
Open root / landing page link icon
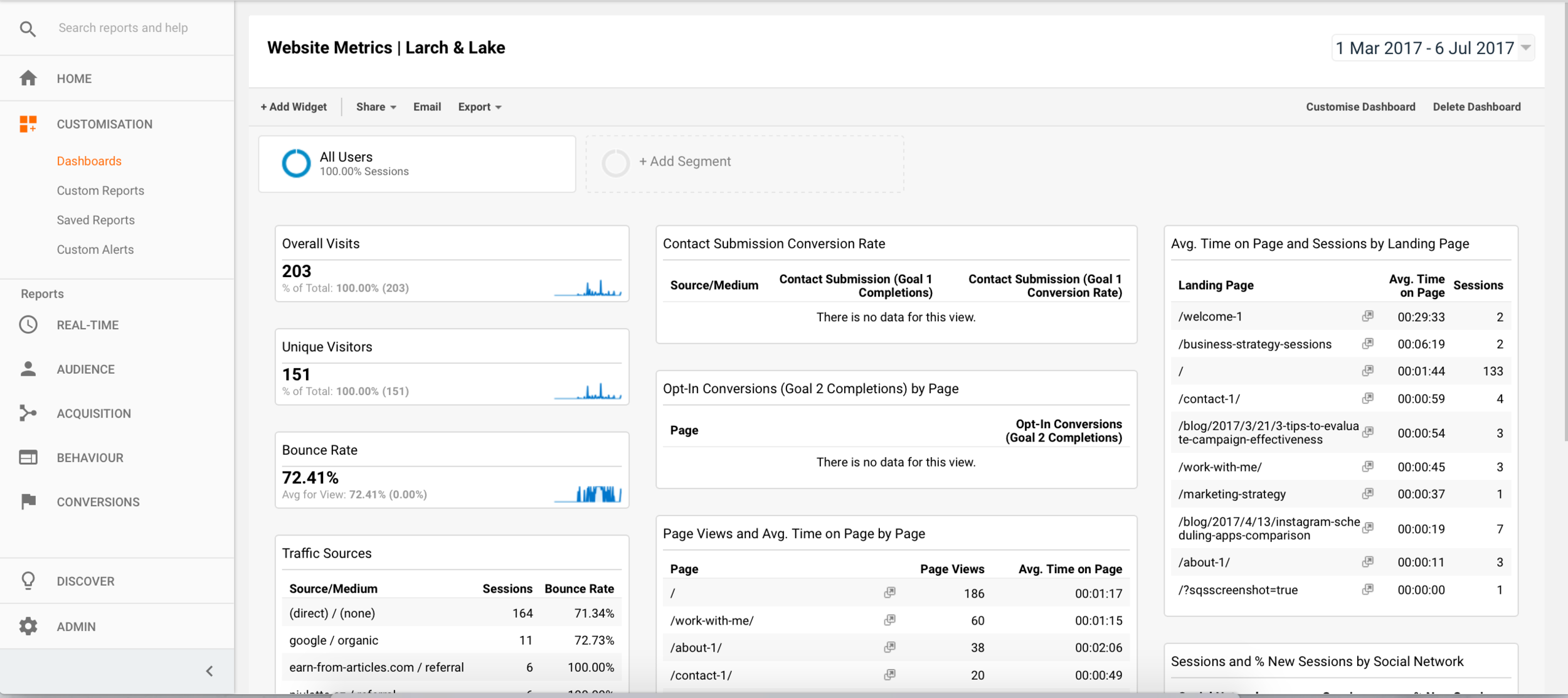pos(1368,371)
